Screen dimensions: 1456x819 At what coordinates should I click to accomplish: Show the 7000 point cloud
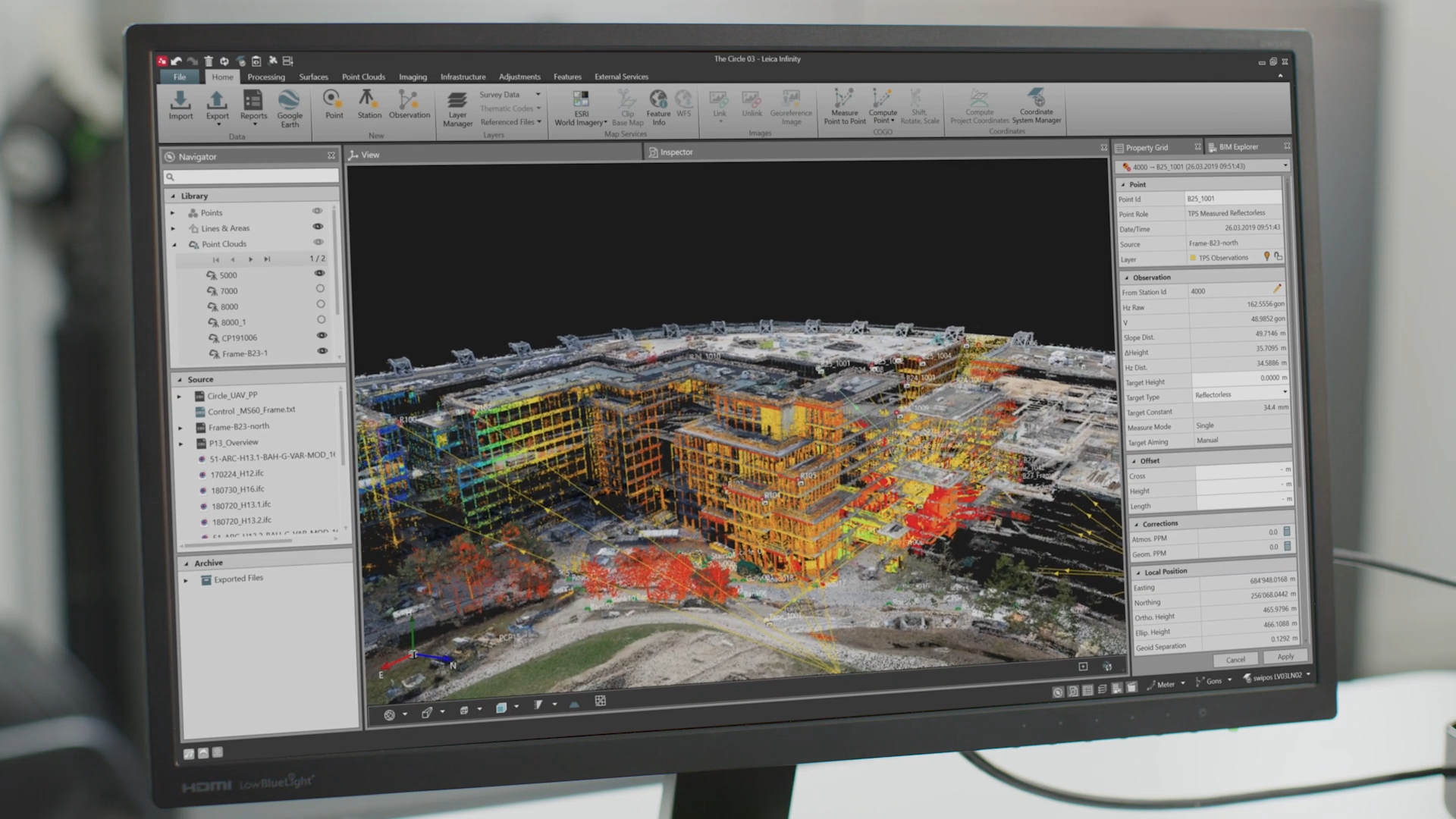pyautogui.click(x=320, y=289)
